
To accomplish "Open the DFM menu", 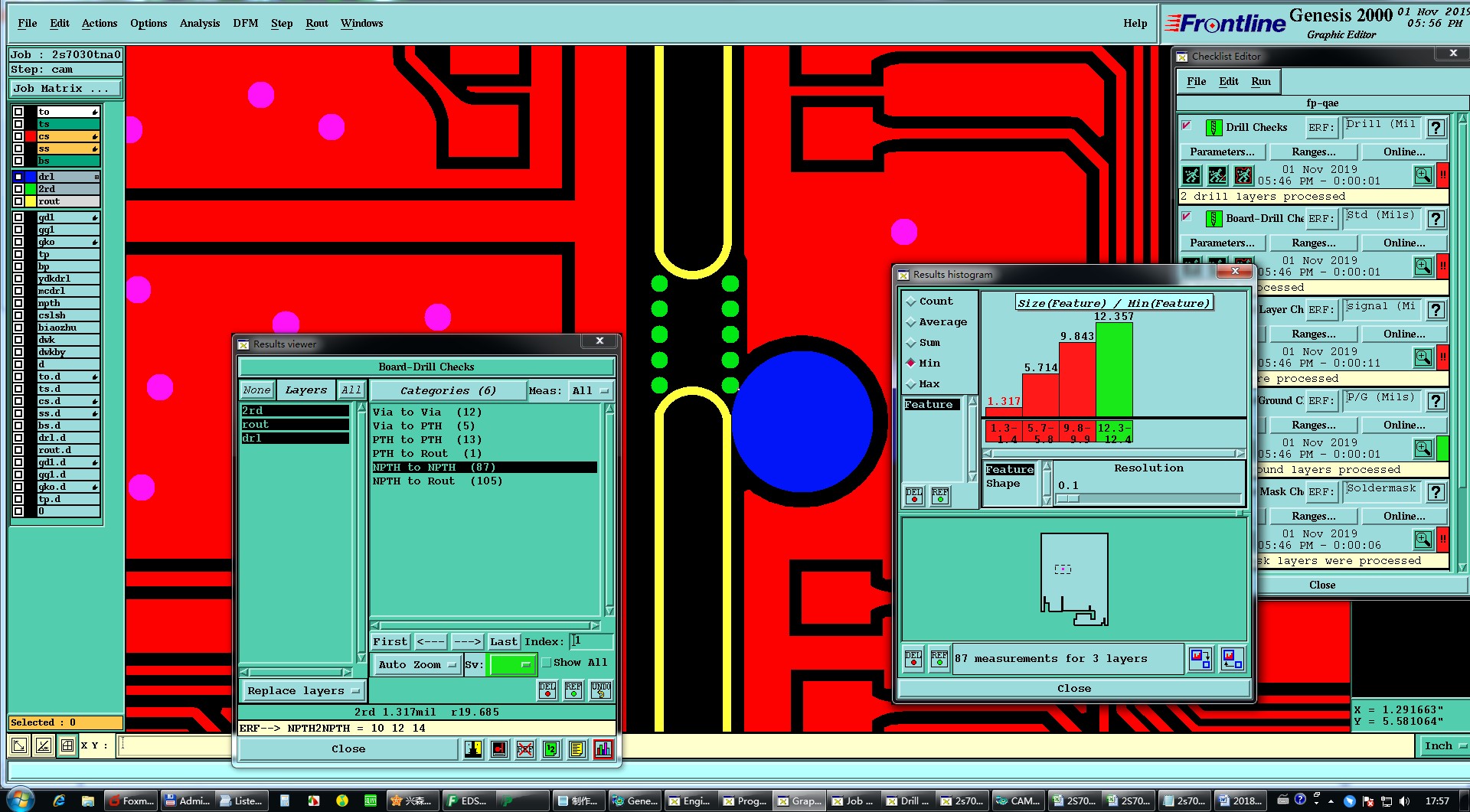I will pyautogui.click(x=246, y=23).
